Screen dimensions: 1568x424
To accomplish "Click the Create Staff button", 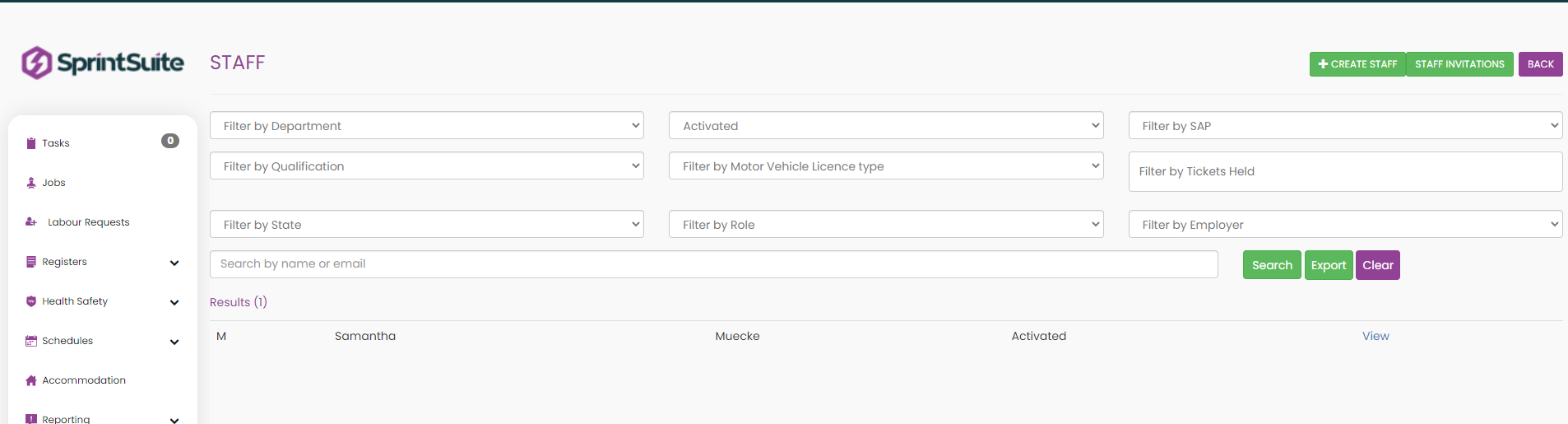I will [x=1357, y=64].
